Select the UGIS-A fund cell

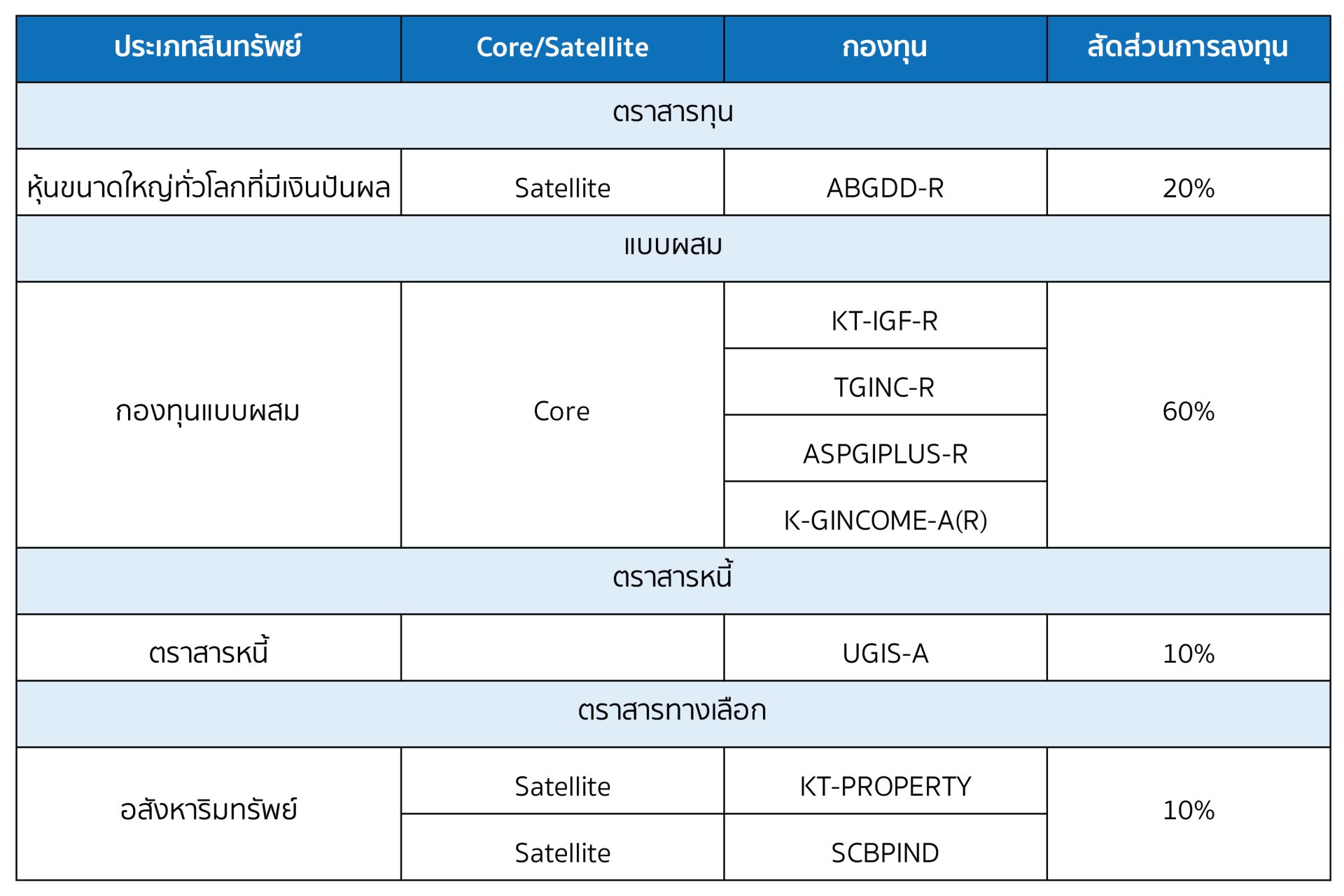coord(885,653)
